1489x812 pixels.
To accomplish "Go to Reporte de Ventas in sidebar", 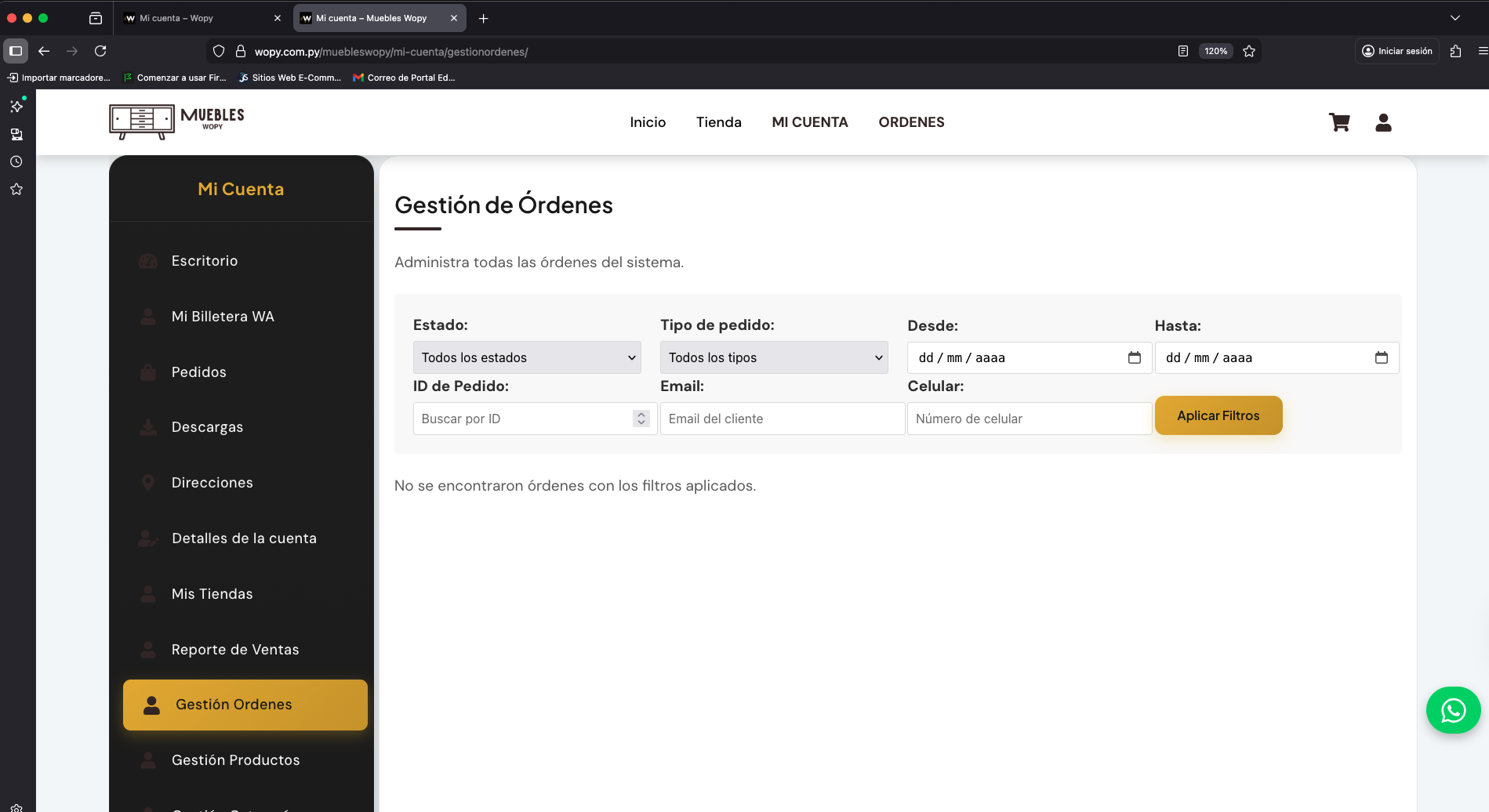I will [x=234, y=649].
